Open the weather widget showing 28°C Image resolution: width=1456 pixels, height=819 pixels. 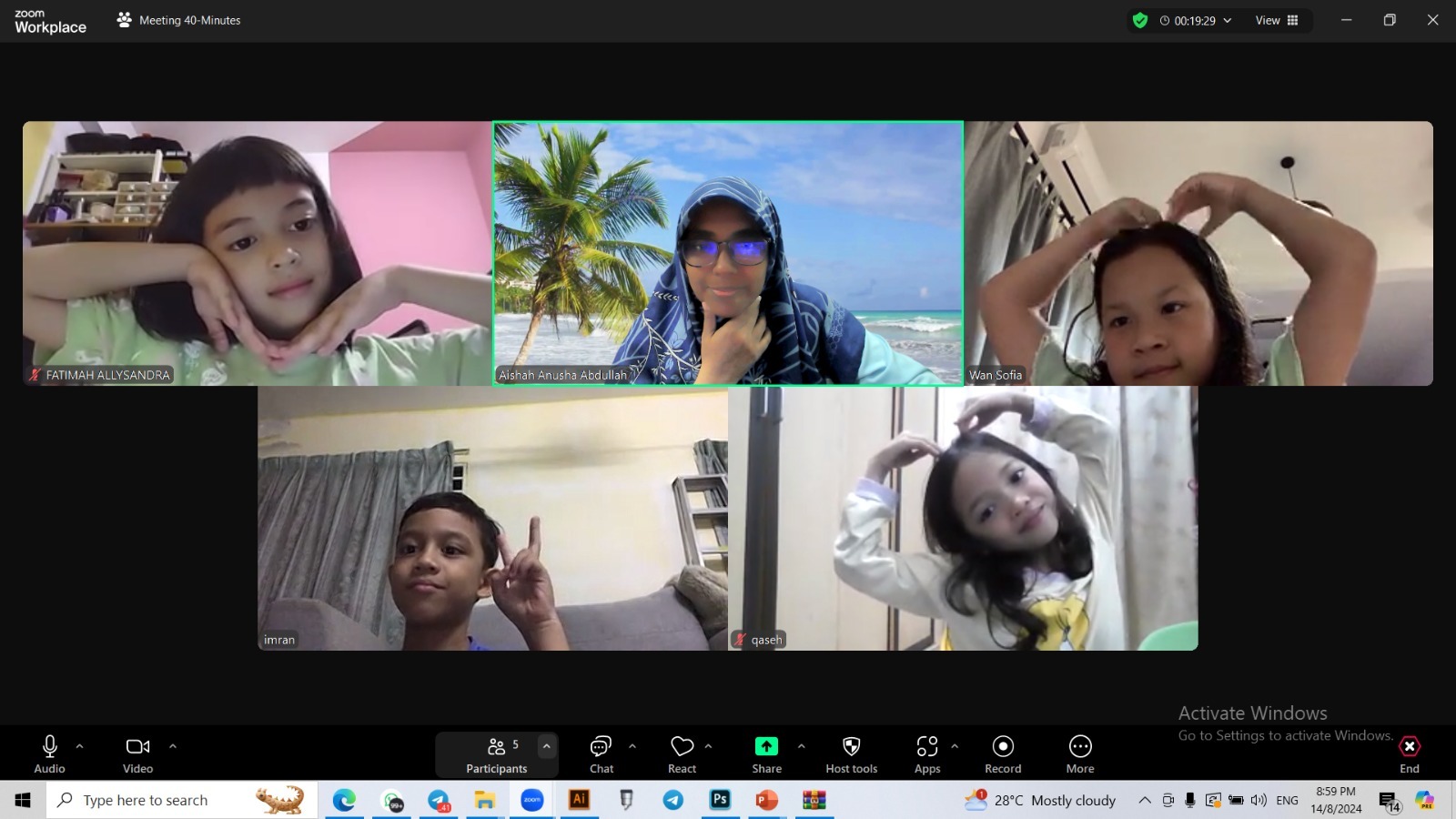click(x=1040, y=800)
